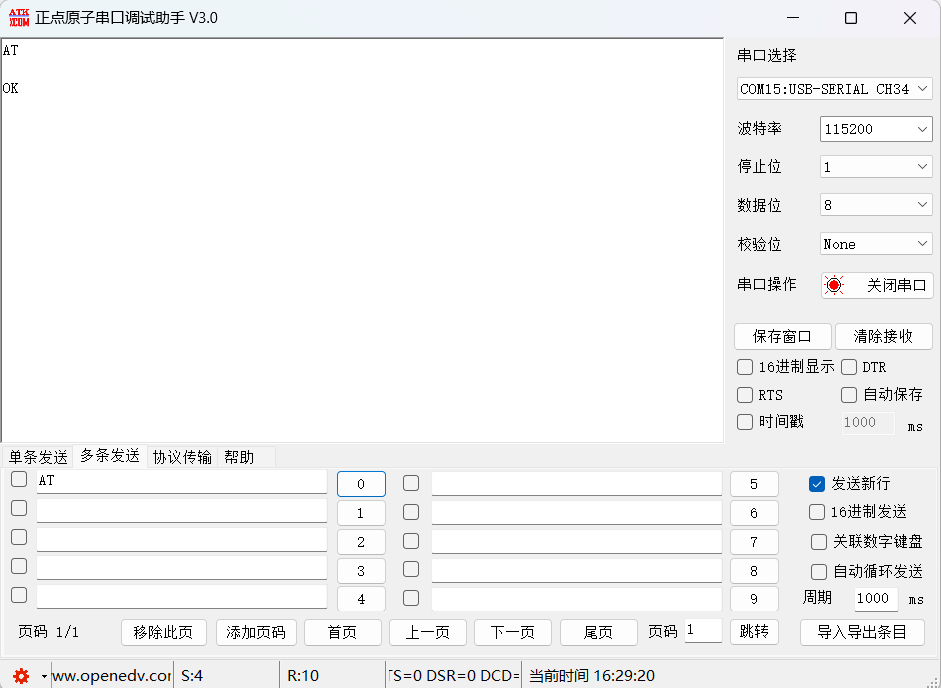
Task: Click the 当前时间 16:29:20 status text
Action: tap(592, 676)
